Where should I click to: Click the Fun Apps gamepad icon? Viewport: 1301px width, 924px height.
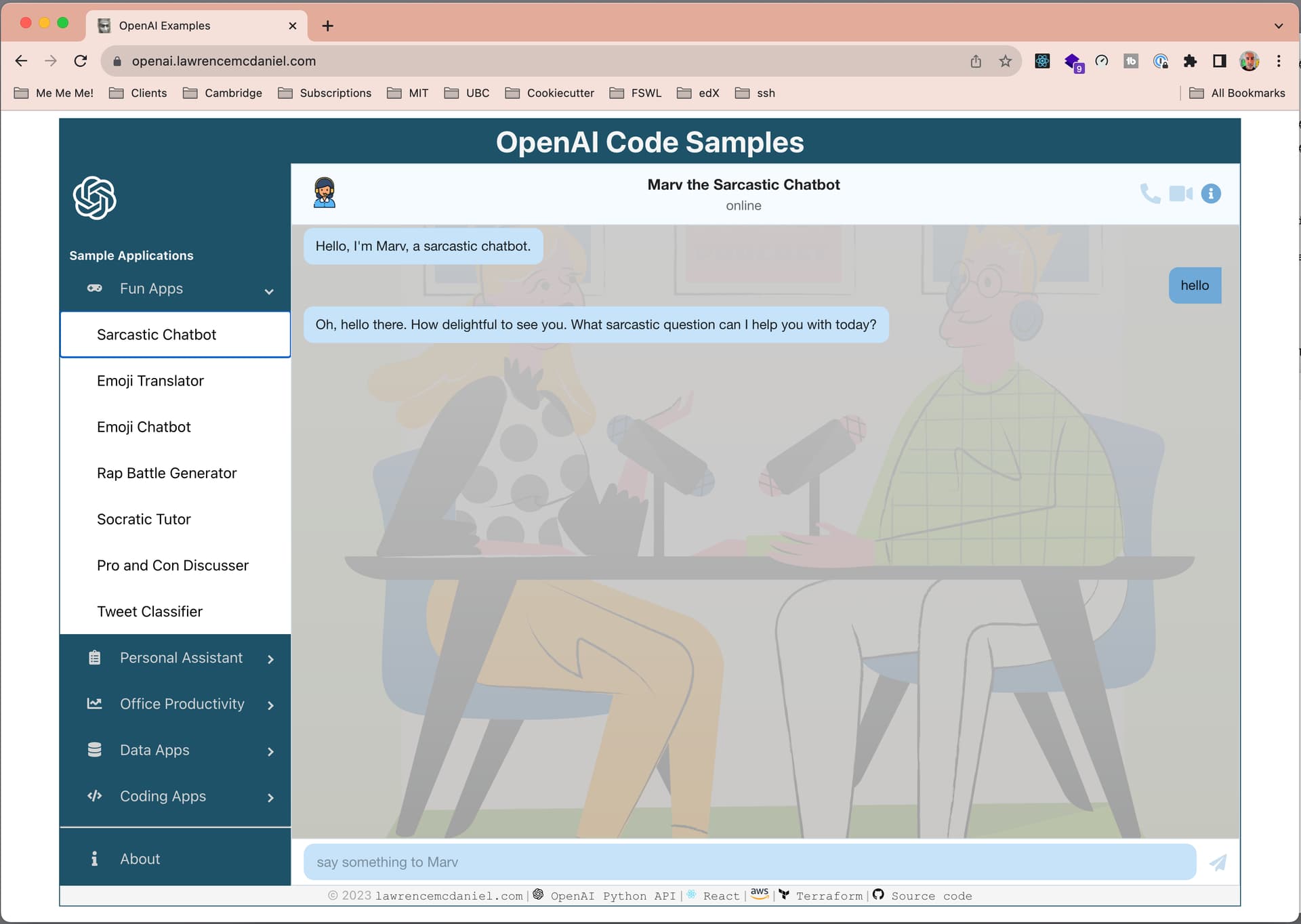click(x=95, y=288)
